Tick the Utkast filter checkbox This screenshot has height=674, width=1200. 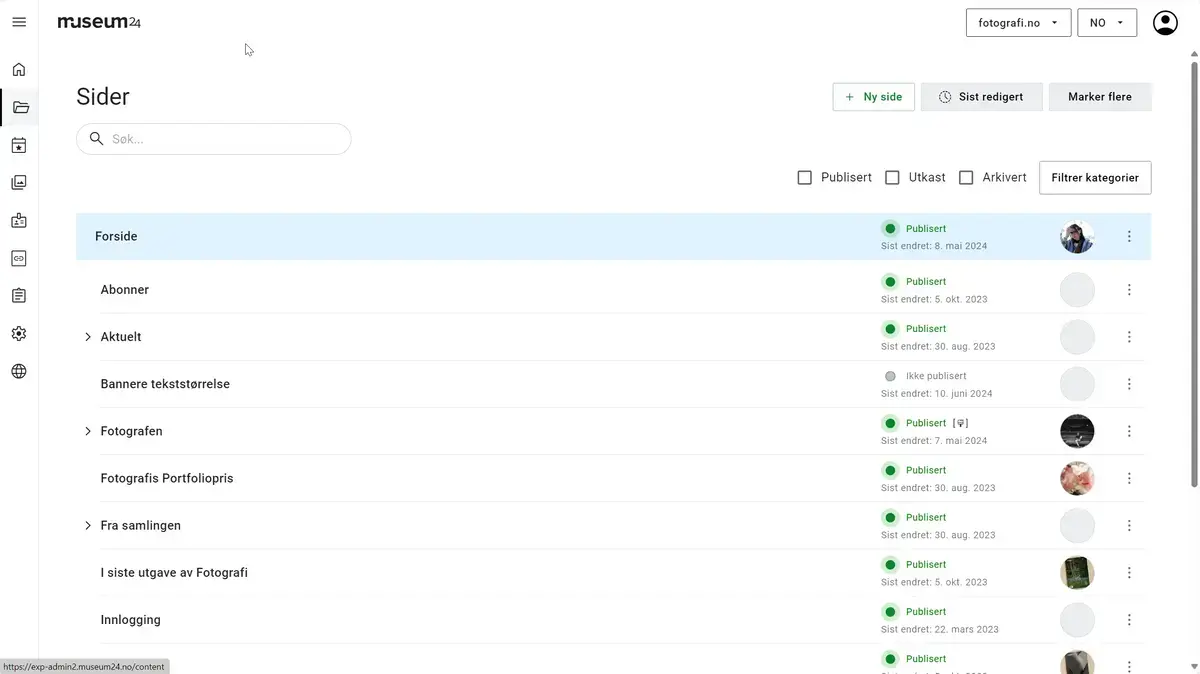[x=892, y=178]
